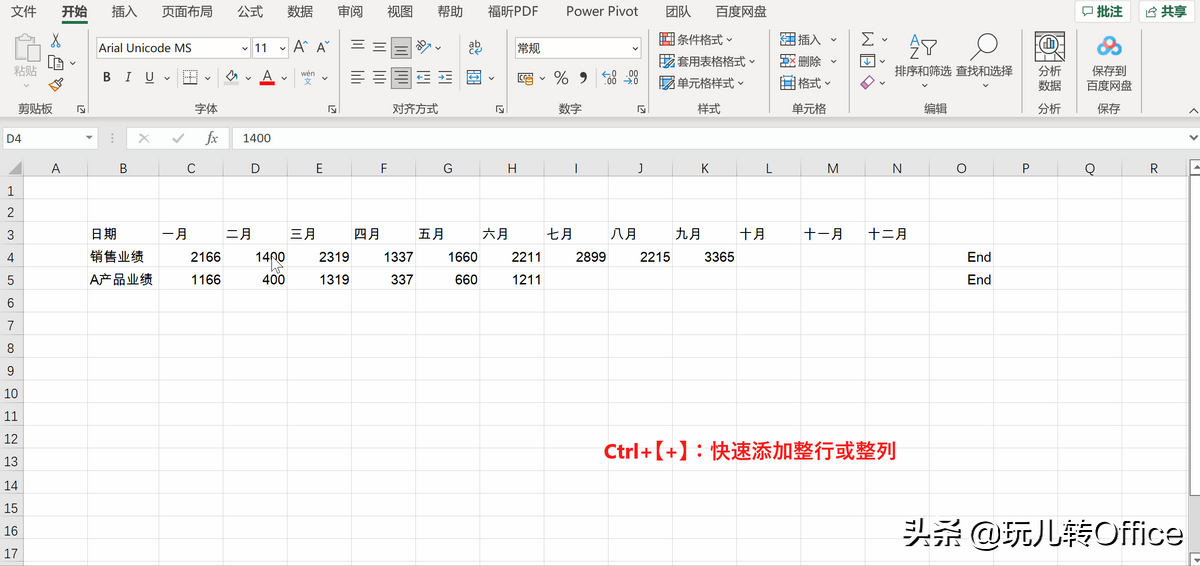Click the 共享 share button
Viewport: 1200px width, 566px height.
tap(1165, 12)
